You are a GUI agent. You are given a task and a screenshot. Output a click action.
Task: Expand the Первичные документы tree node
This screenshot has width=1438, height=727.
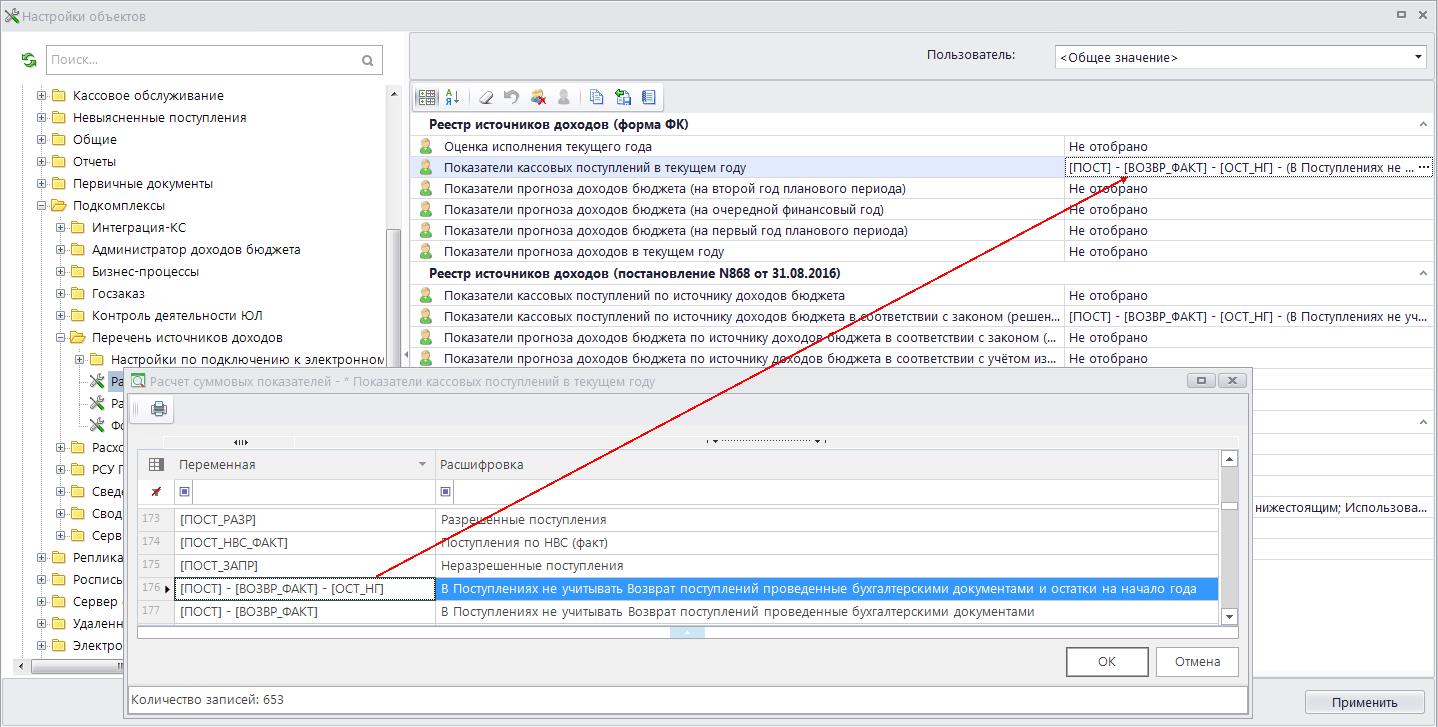(x=42, y=184)
